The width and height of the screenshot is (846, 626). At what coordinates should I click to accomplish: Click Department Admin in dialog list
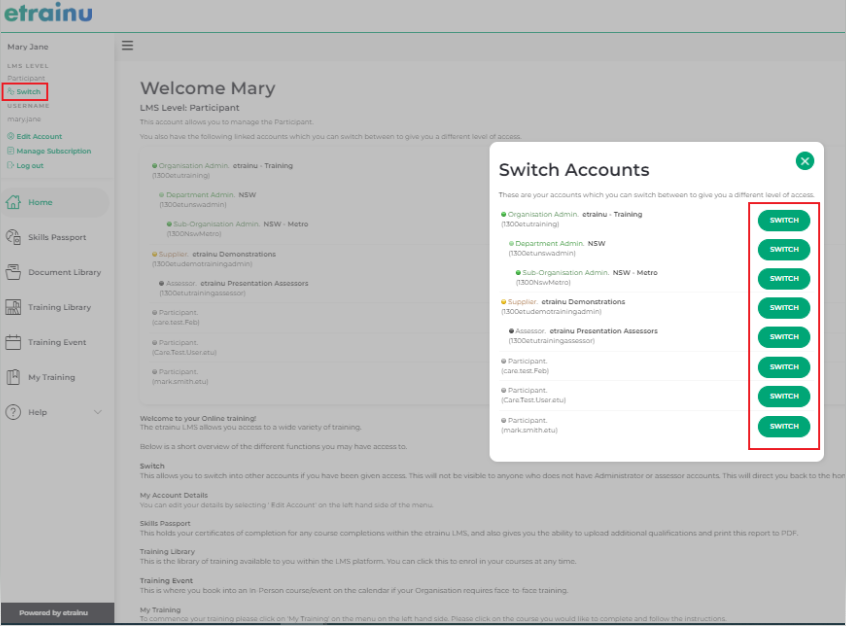pyautogui.click(x=549, y=243)
